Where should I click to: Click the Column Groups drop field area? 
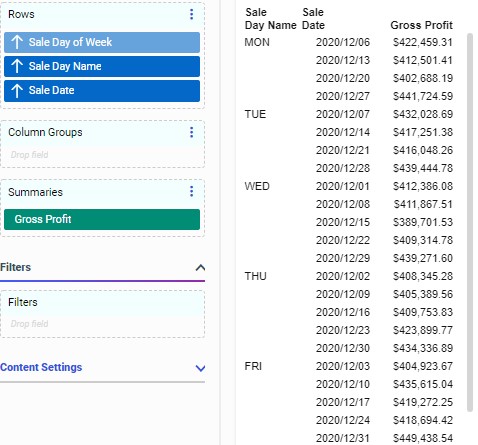(102, 155)
